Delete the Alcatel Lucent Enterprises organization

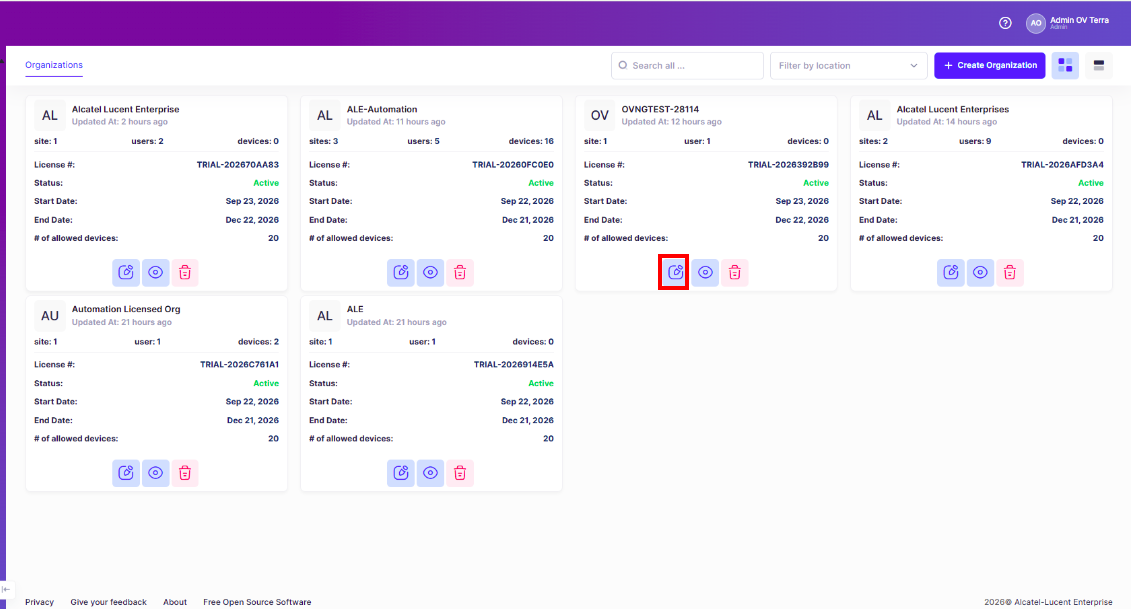(x=1010, y=273)
